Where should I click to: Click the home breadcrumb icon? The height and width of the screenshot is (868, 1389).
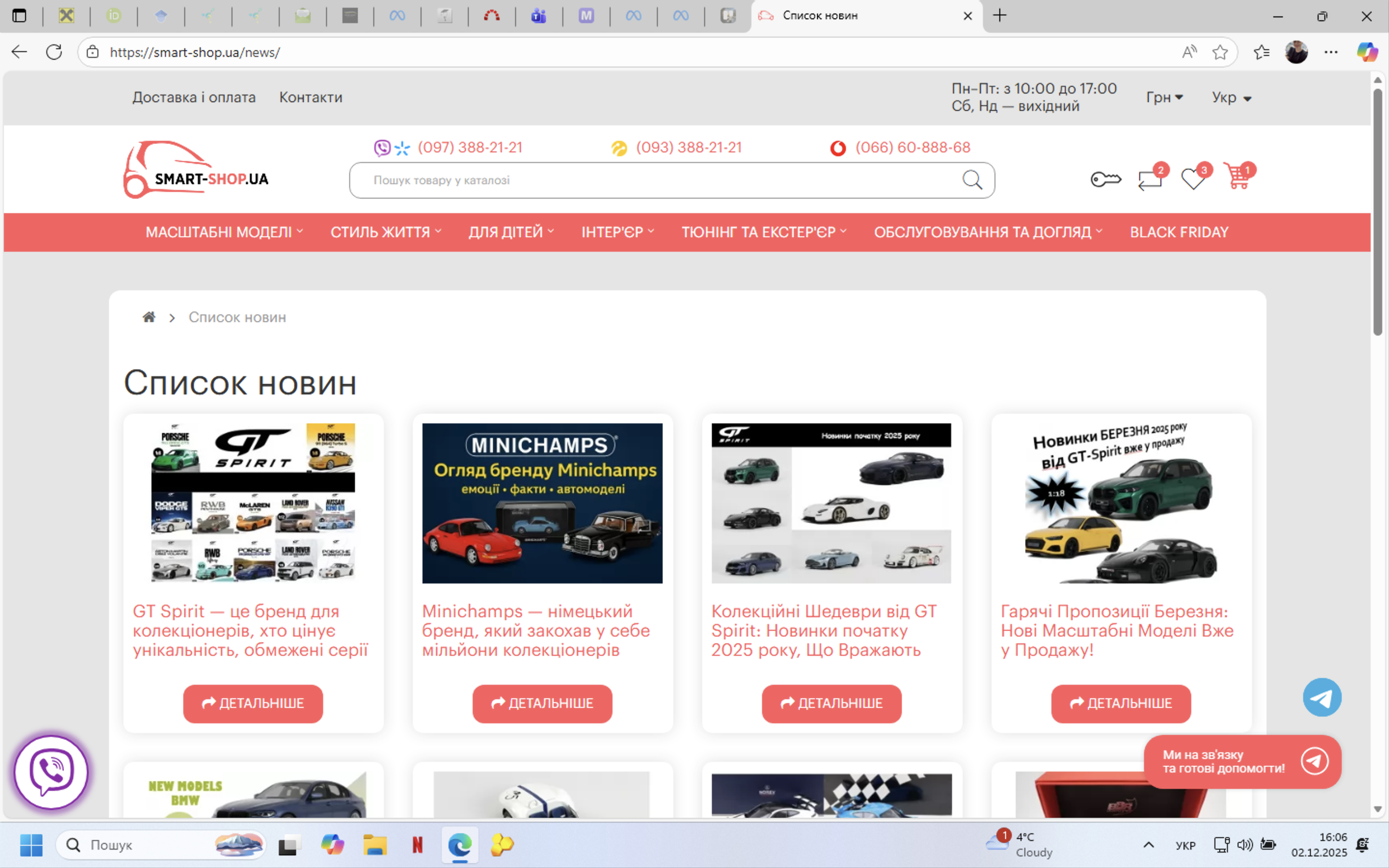coord(149,317)
